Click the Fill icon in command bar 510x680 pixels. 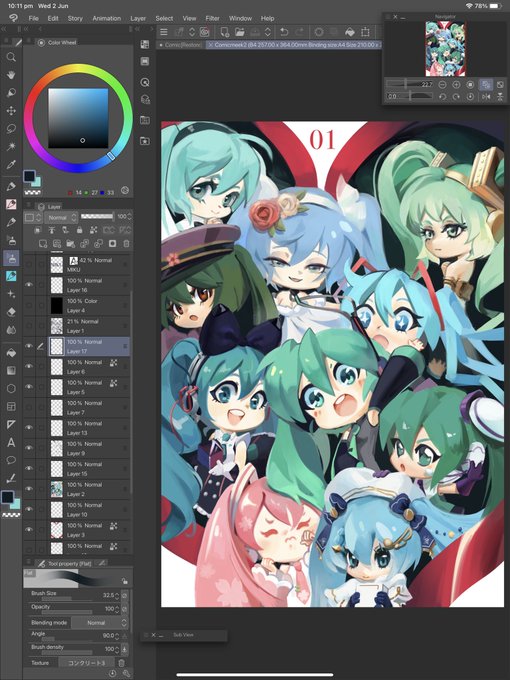350,32
